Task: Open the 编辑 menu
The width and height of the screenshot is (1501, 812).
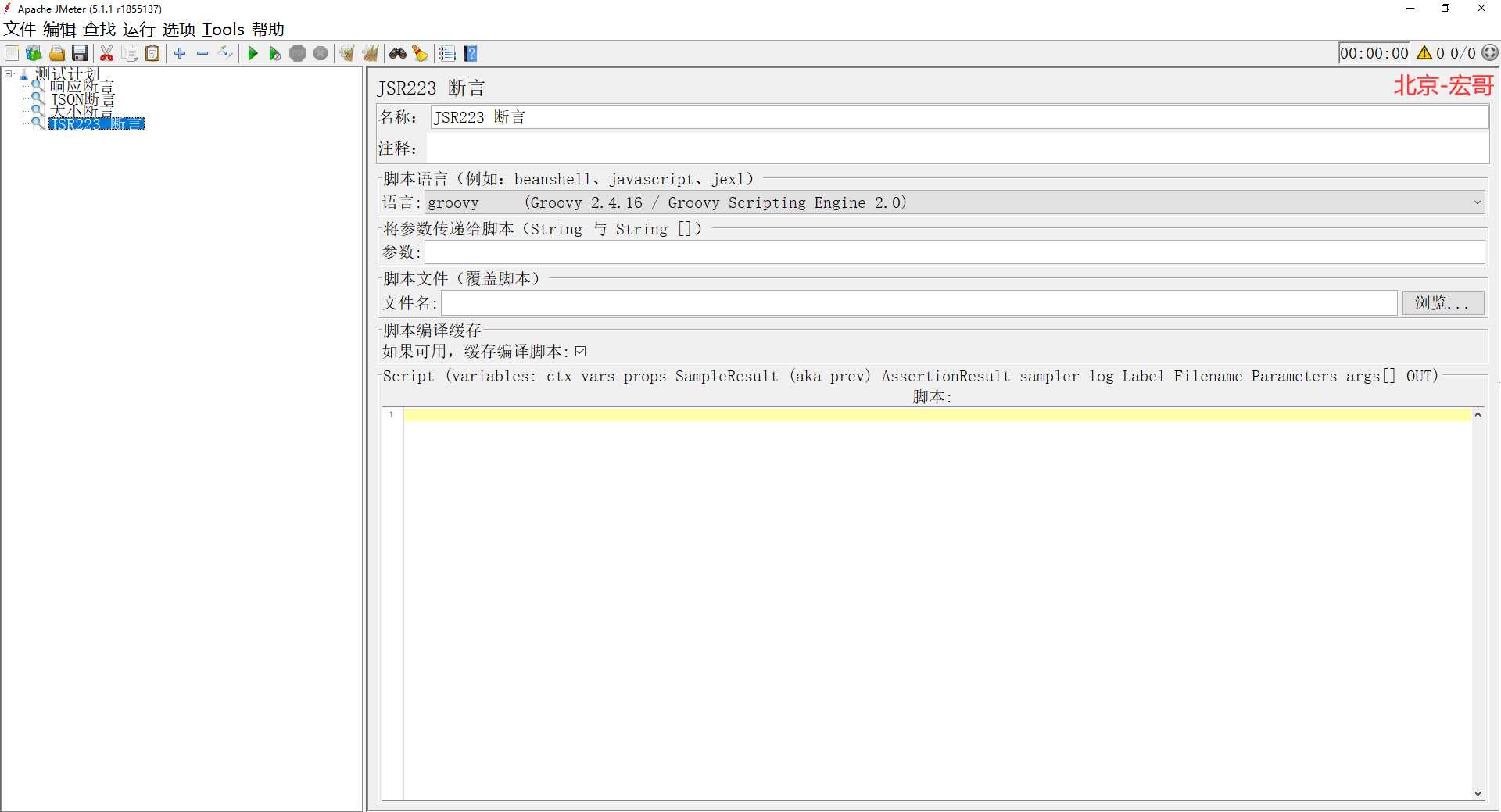Action: 59,30
